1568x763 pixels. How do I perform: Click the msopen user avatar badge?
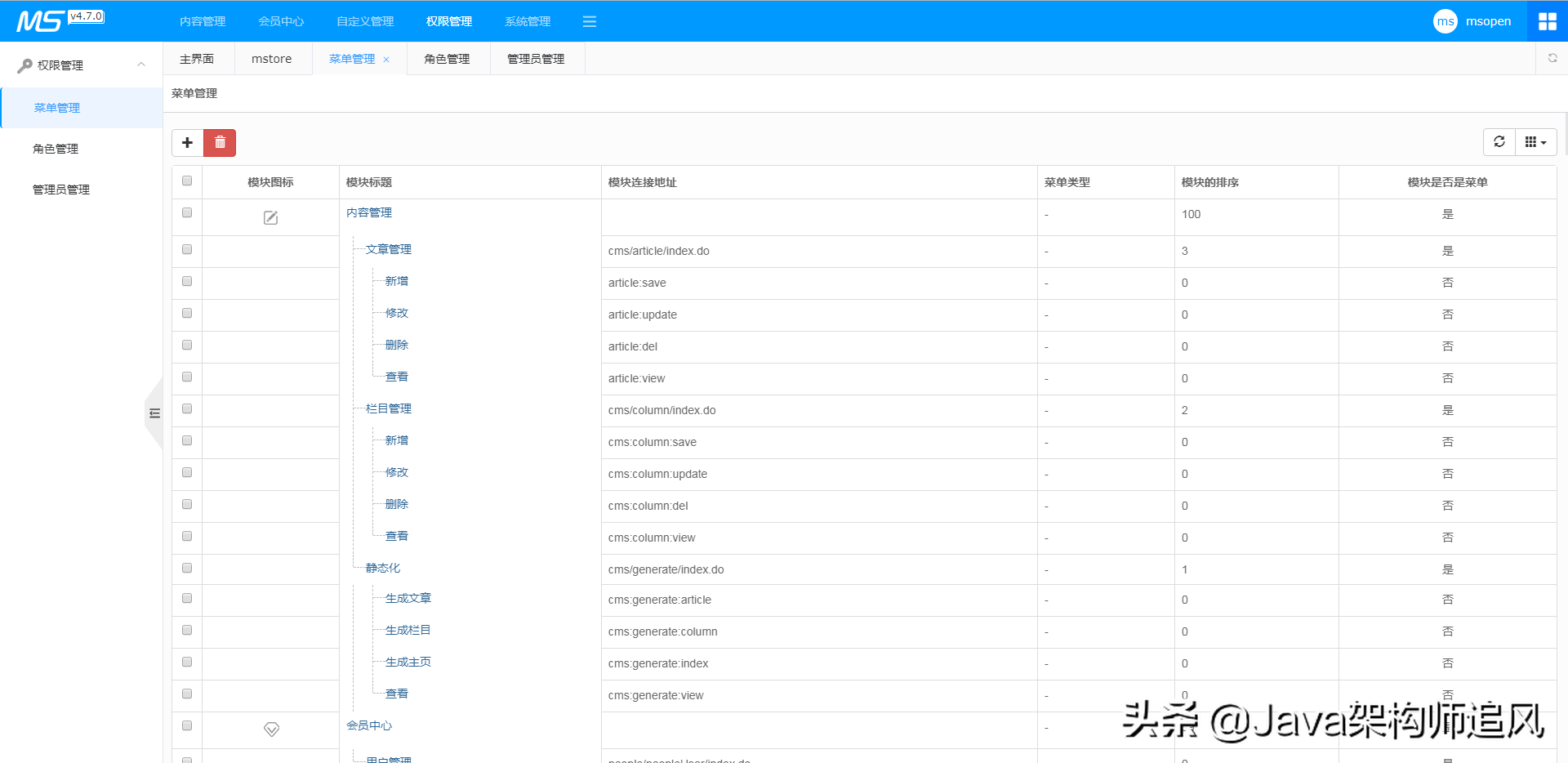click(1445, 20)
